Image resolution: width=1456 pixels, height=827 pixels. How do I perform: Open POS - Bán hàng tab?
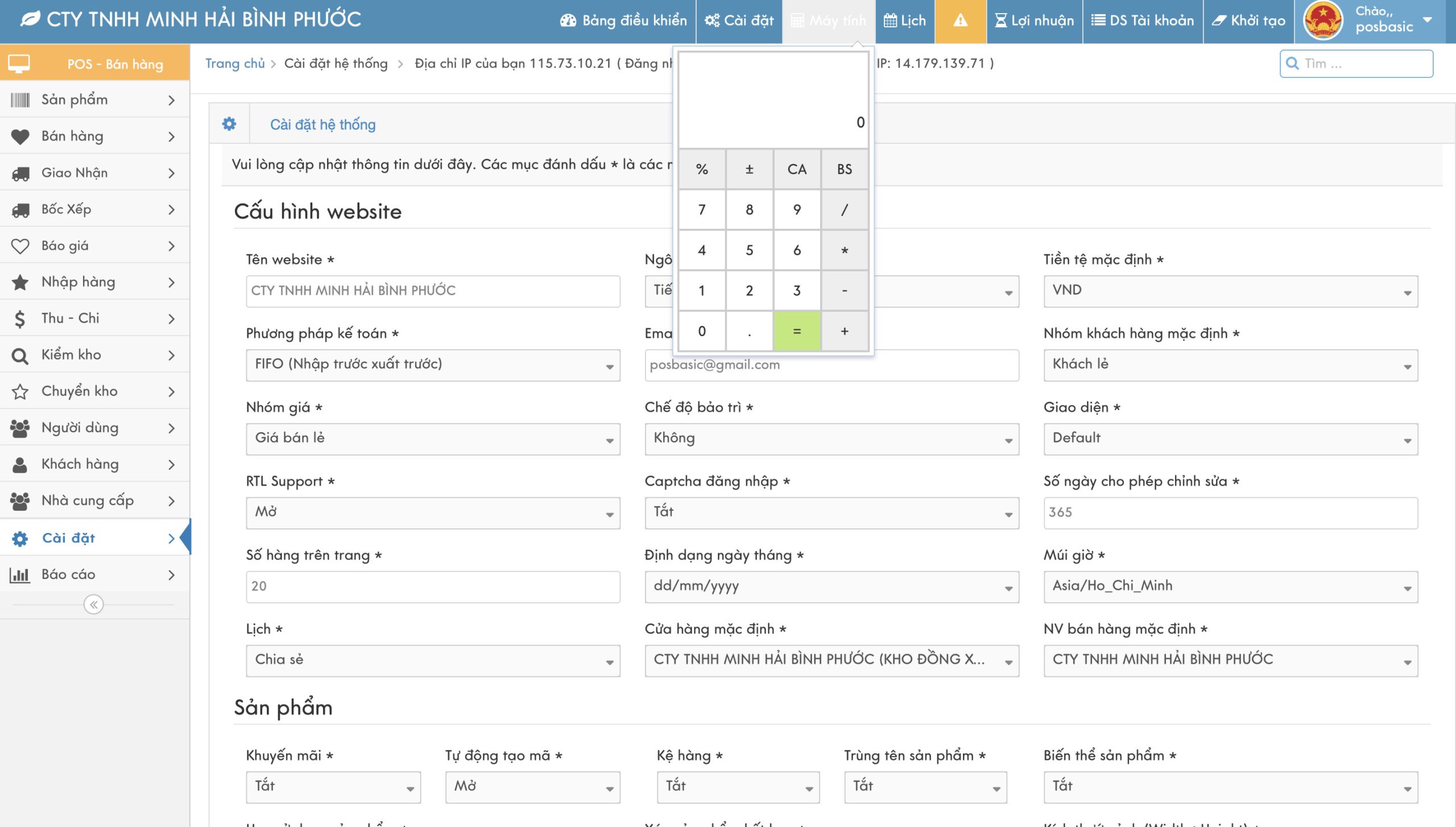[96, 63]
